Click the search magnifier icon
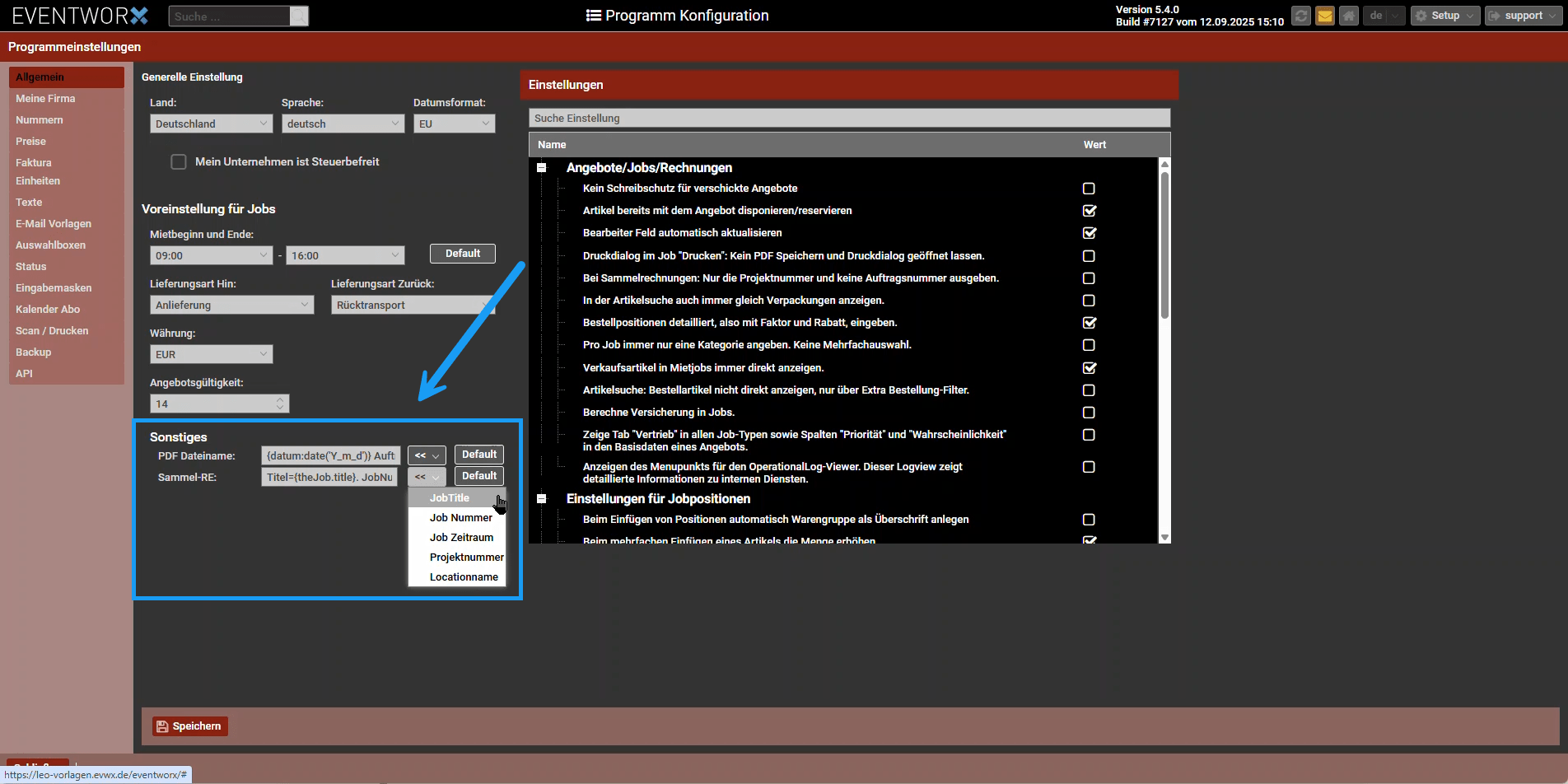 (299, 16)
